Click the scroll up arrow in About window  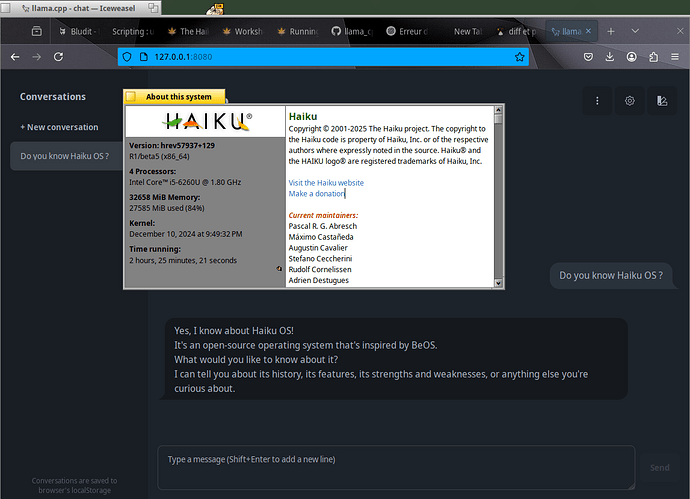coord(499,110)
